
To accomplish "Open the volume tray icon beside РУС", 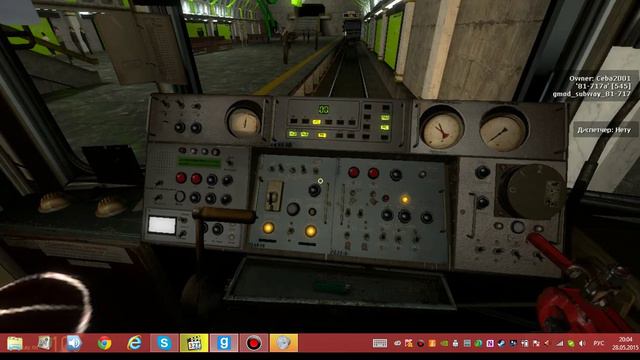I will tap(582, 344).
